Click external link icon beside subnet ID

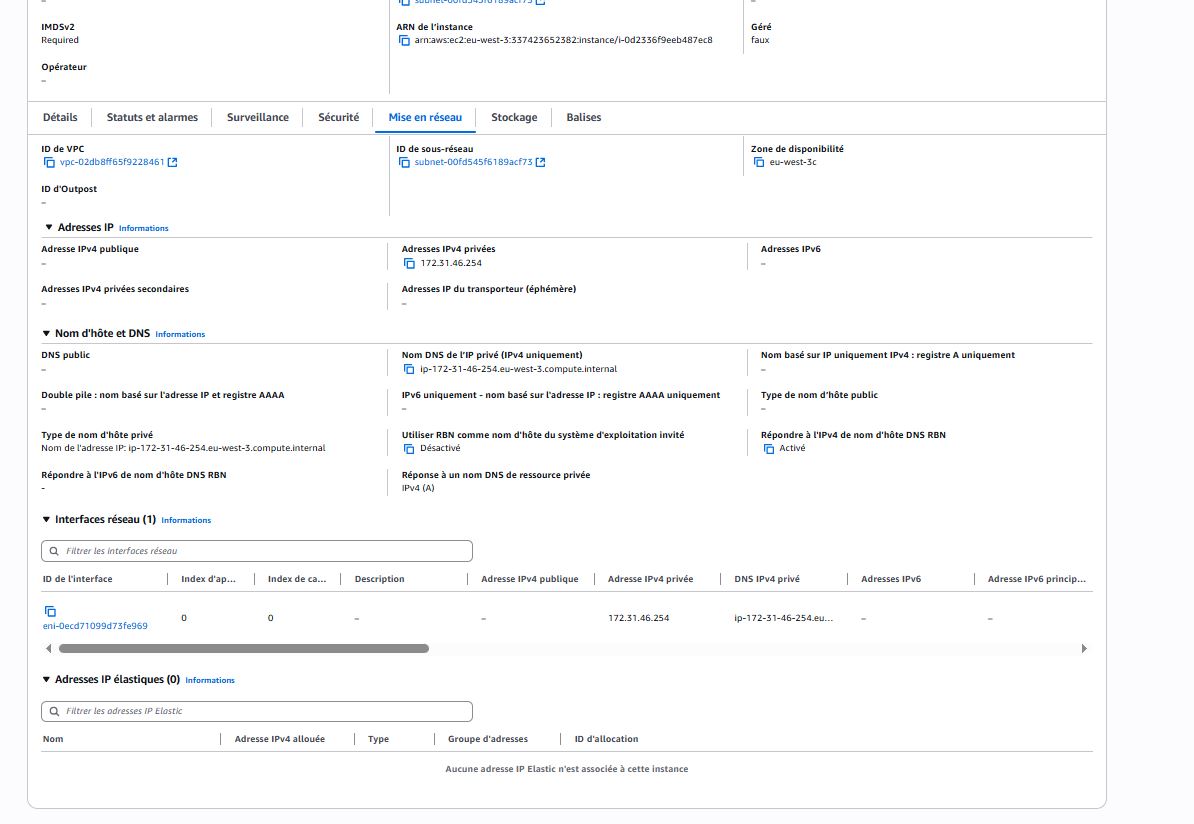[540, 163]
